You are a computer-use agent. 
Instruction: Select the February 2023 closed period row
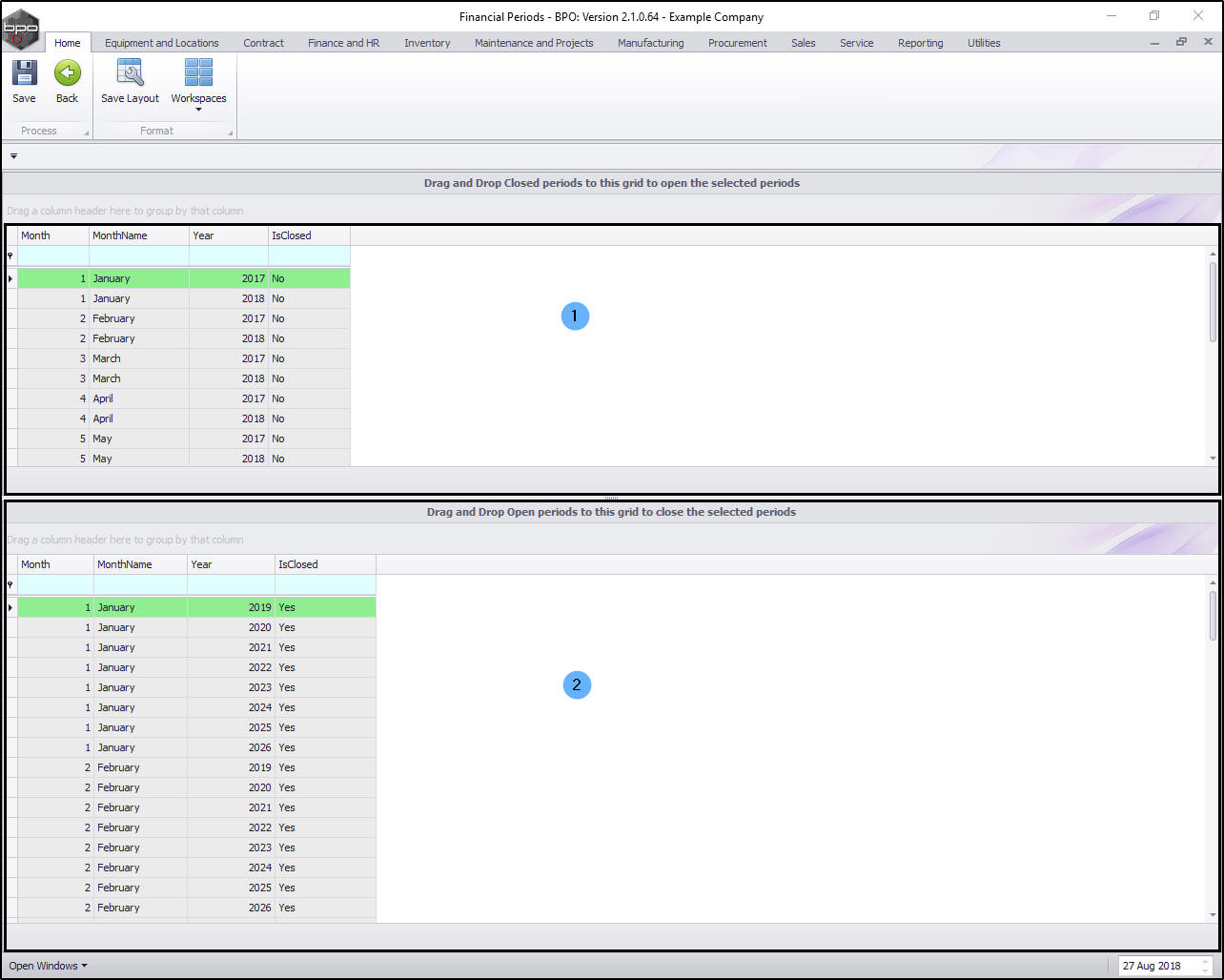(x=196, y=847)
